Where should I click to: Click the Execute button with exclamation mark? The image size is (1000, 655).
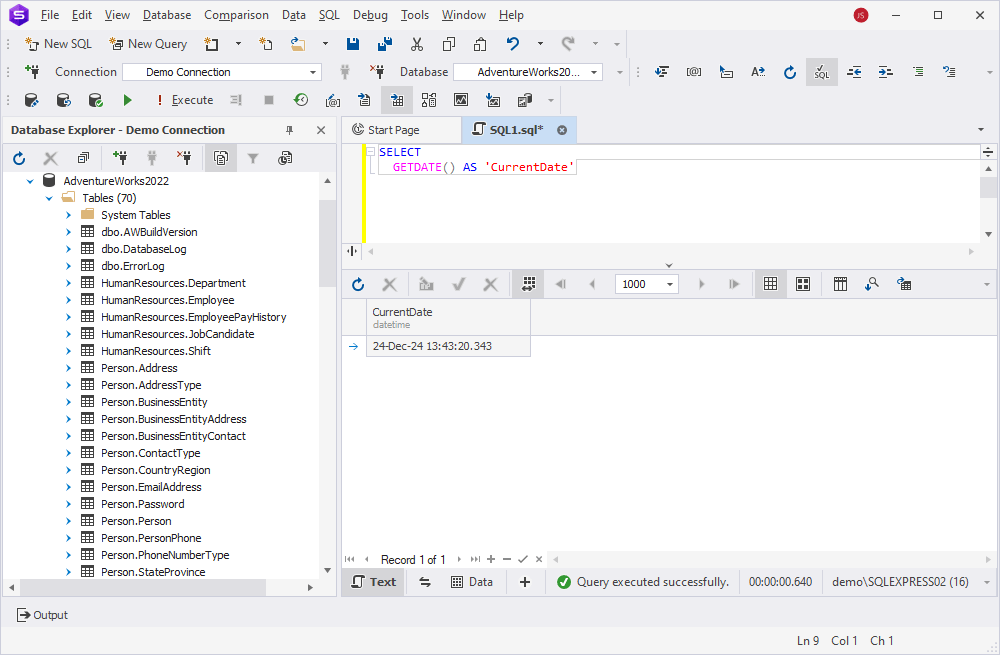pos(186,100)
